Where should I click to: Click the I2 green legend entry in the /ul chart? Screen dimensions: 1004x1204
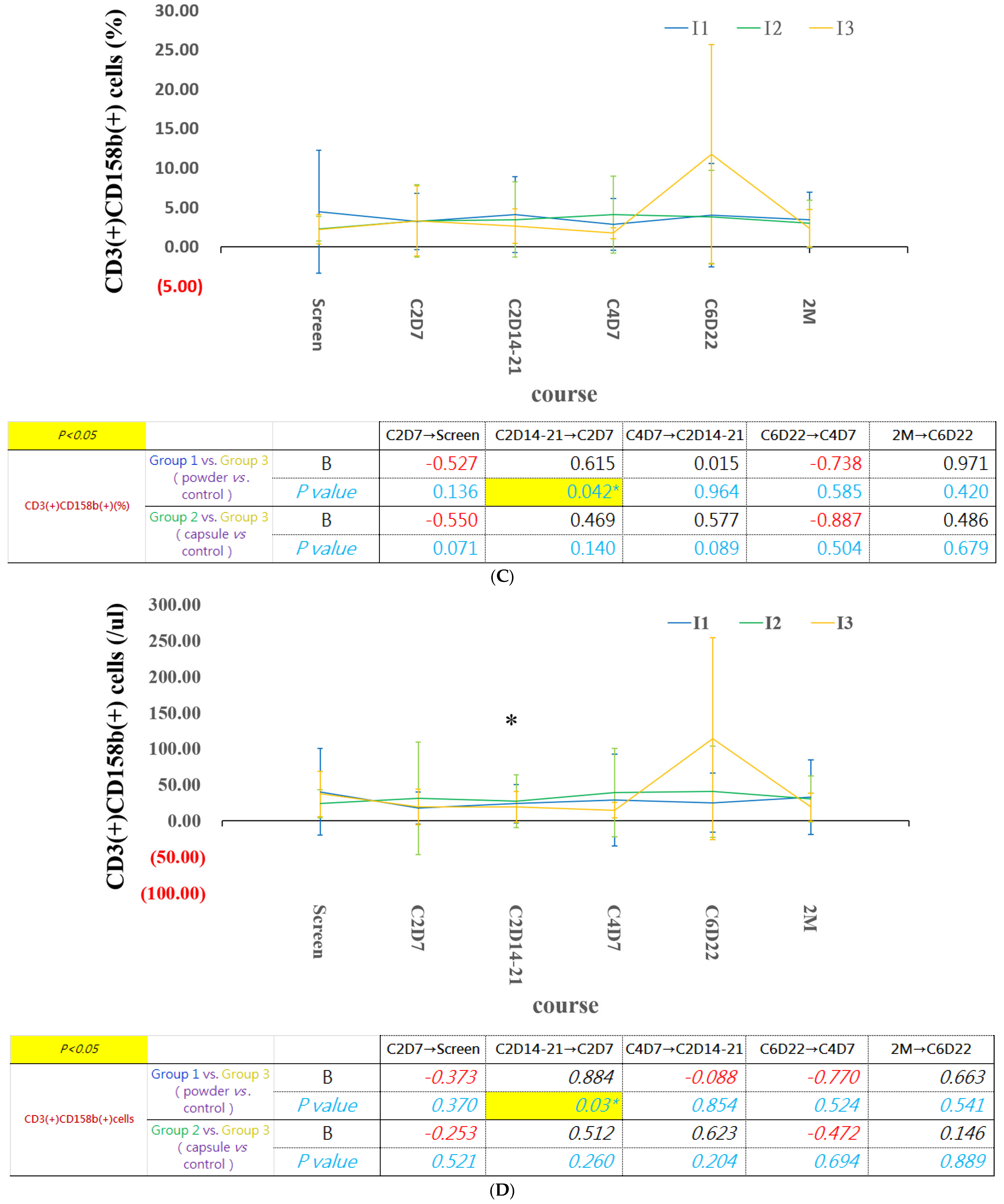pyautogui.click(x=760, y=623)
